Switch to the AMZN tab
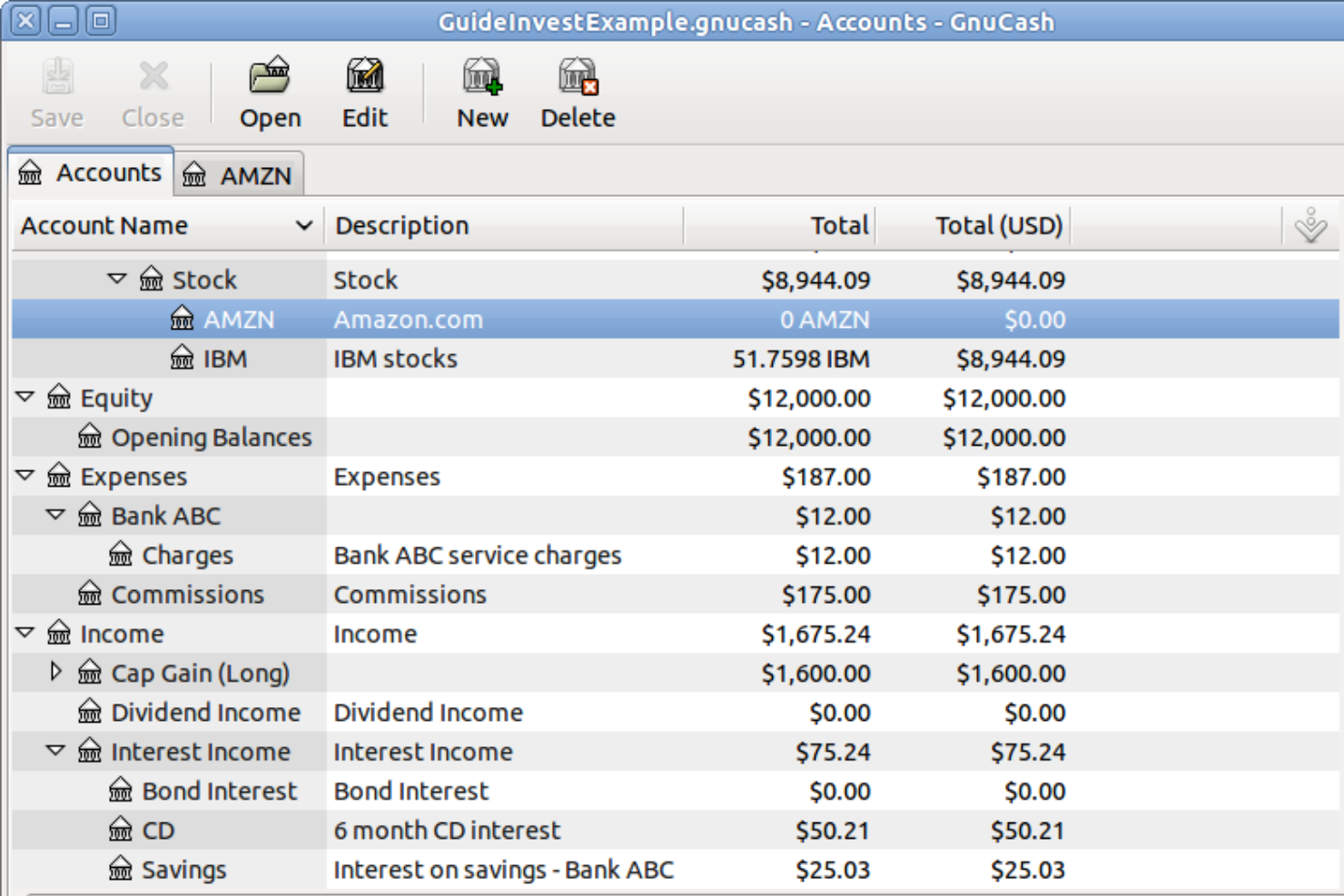 [255, 175]
